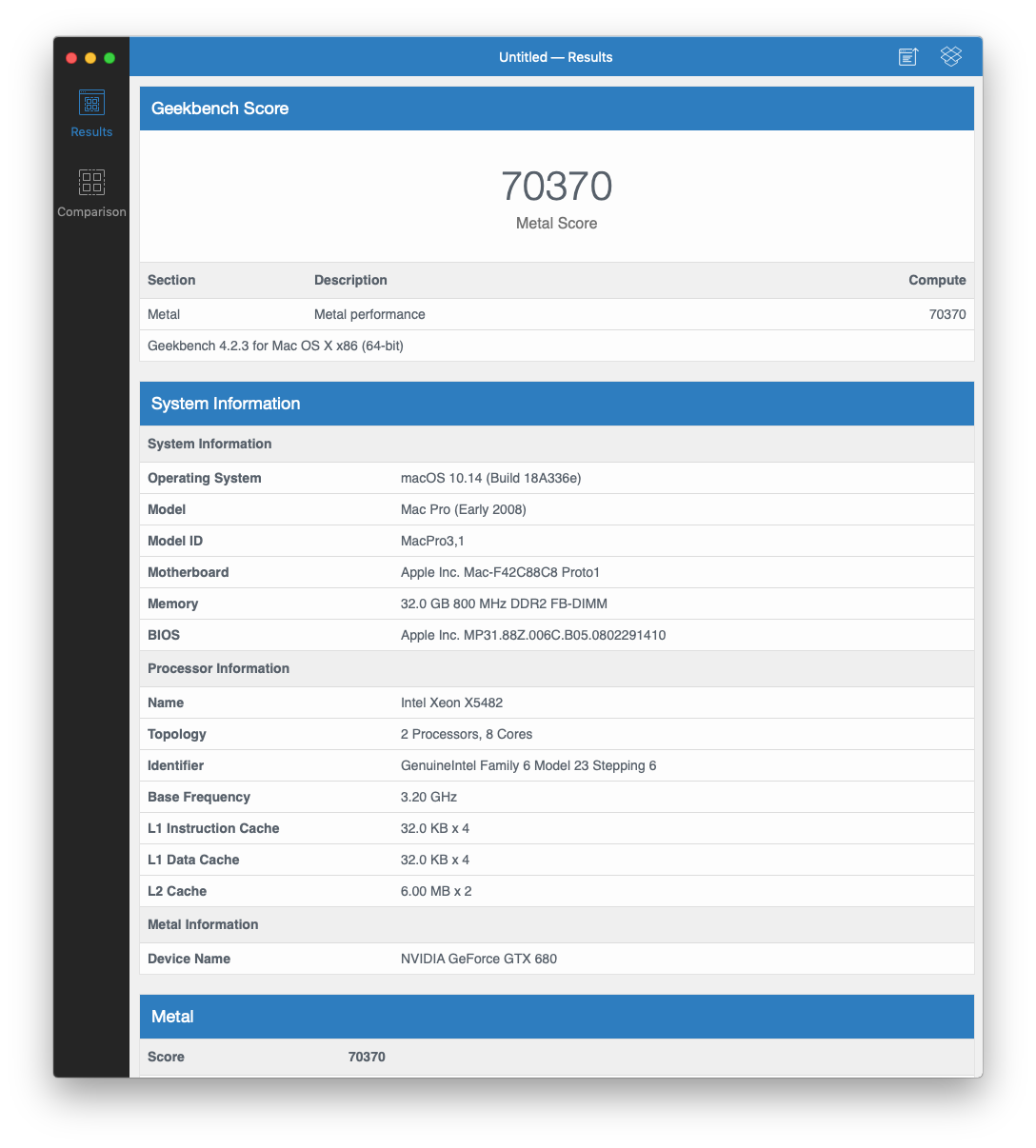Select 'Apple Inc. Mac-F42C88C8 Proto1' motherboard value
Image resolution: width=1036 pixels, height=1148 pixels.
[500, 572]
